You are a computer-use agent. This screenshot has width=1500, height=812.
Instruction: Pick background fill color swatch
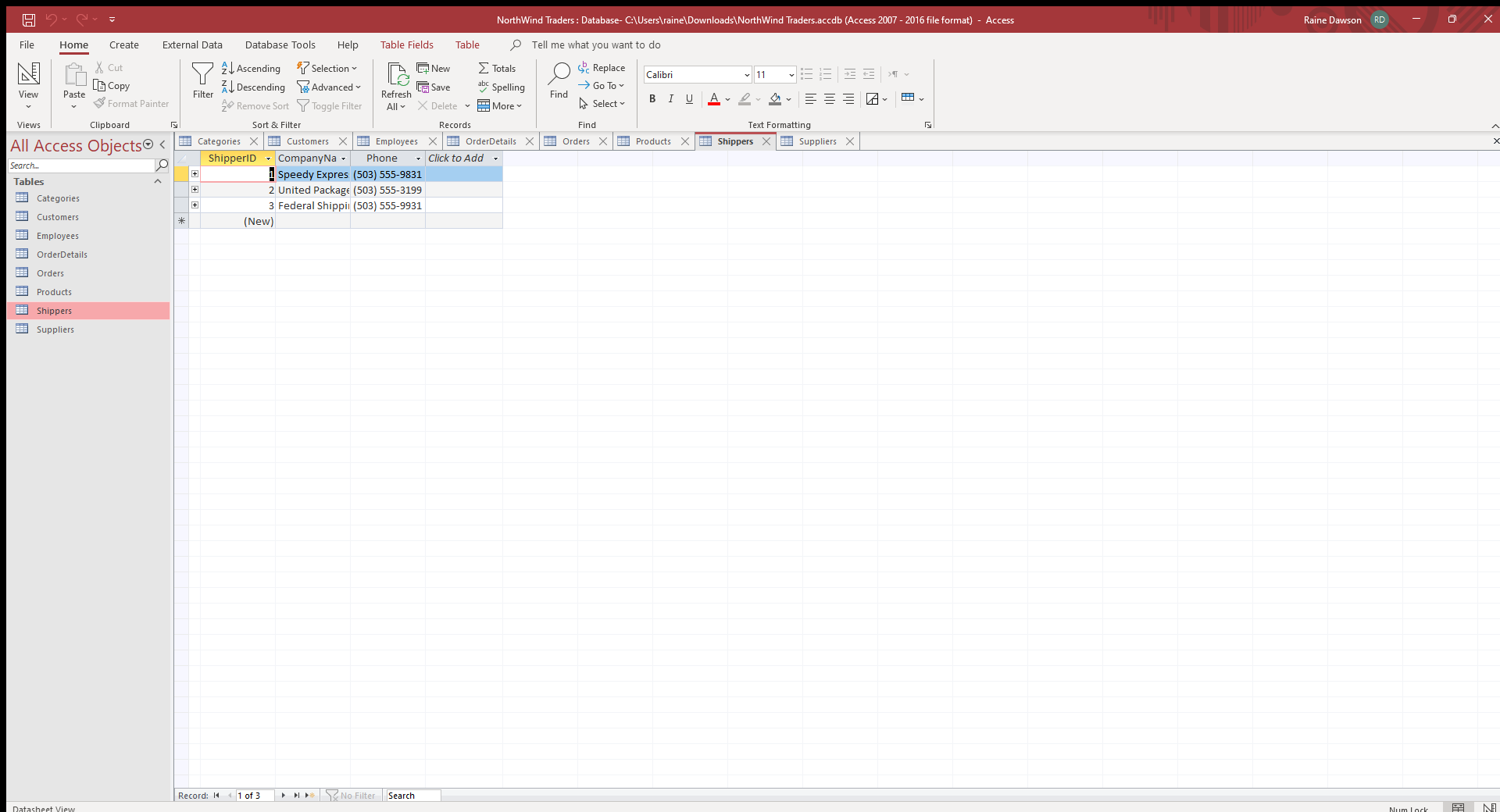[775, 99]
